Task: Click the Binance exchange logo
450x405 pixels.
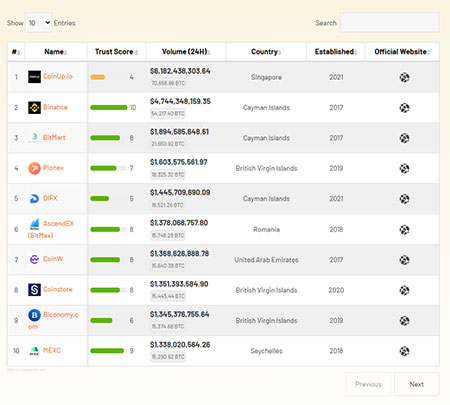Action: click(x=34, y=107)
